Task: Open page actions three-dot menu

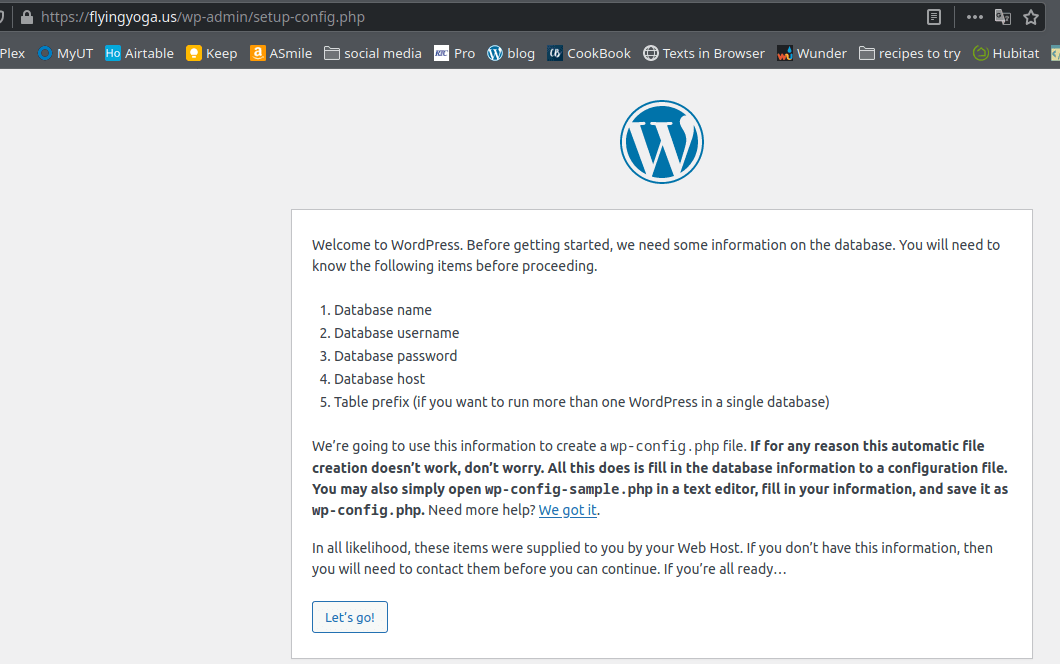Action: [x=975, y=17]
